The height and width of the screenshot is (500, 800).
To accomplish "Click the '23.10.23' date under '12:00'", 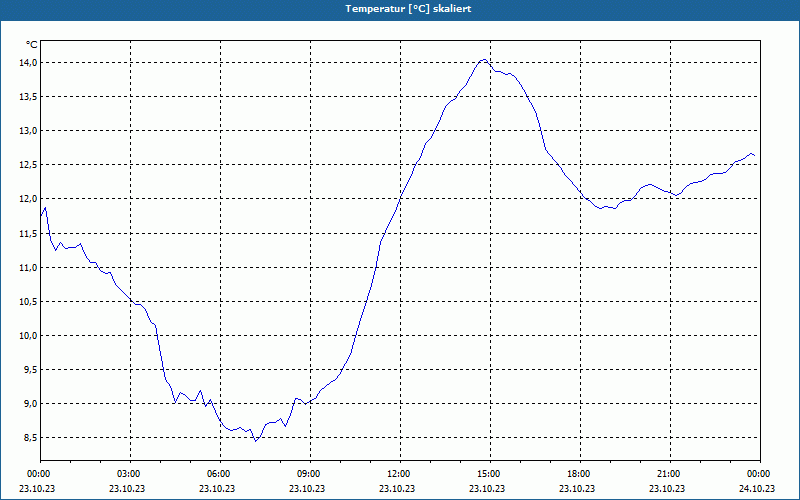I will tap(397, 488).
